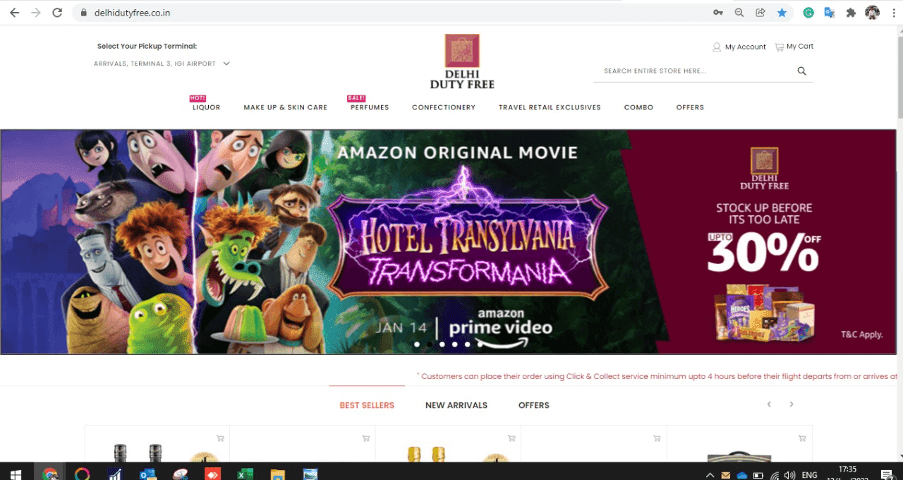Open the Make Up & Skin Care menu
904x480 pixels.
pos(285,107)
